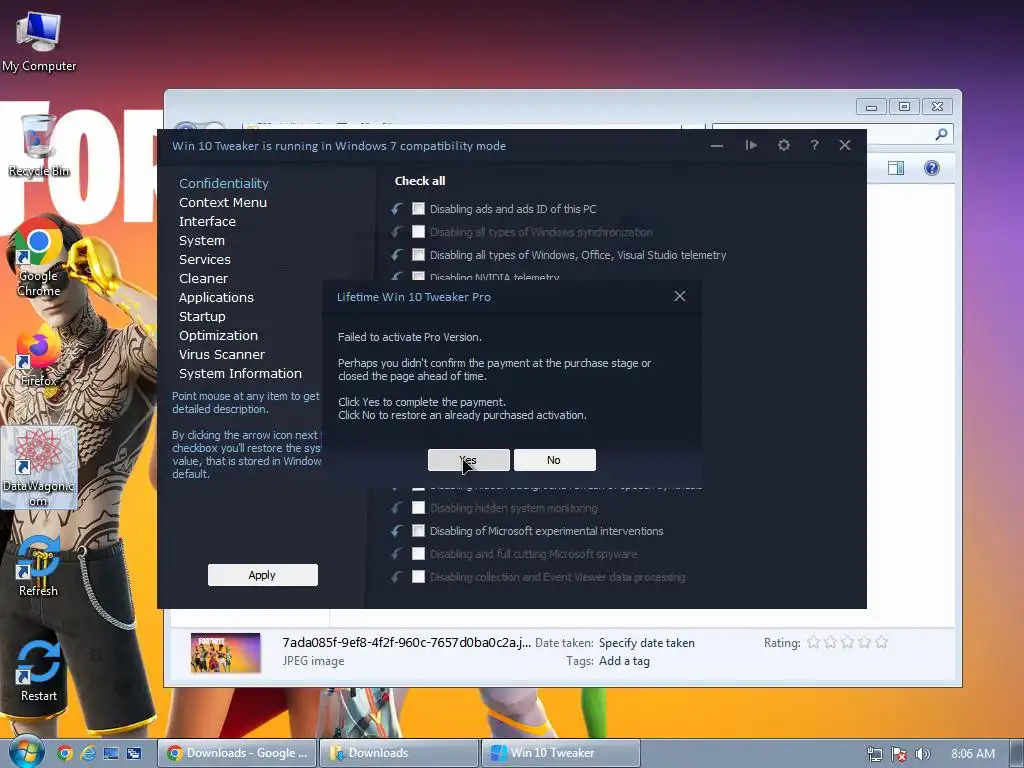Set rating to five stars
The image size is (1024, 768).
point(882,642)
